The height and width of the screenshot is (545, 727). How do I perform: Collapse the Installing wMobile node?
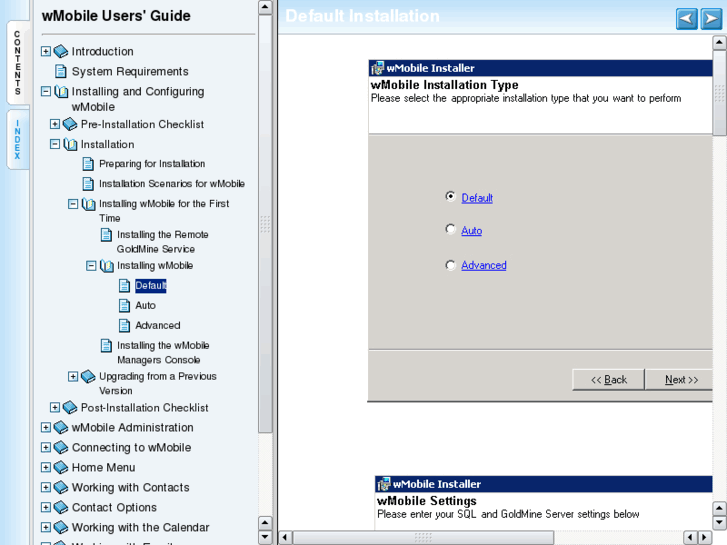pos(91,265)
